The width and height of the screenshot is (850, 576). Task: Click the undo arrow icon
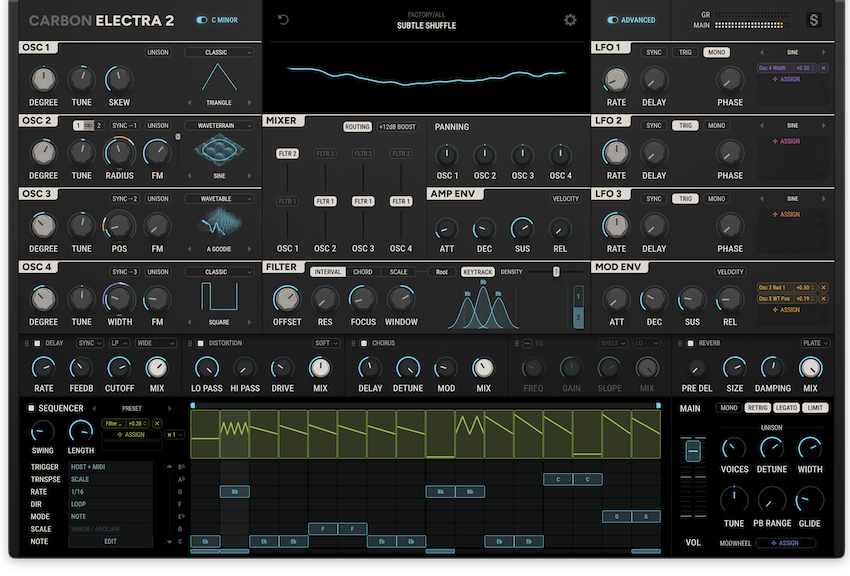tap(283, 20)
